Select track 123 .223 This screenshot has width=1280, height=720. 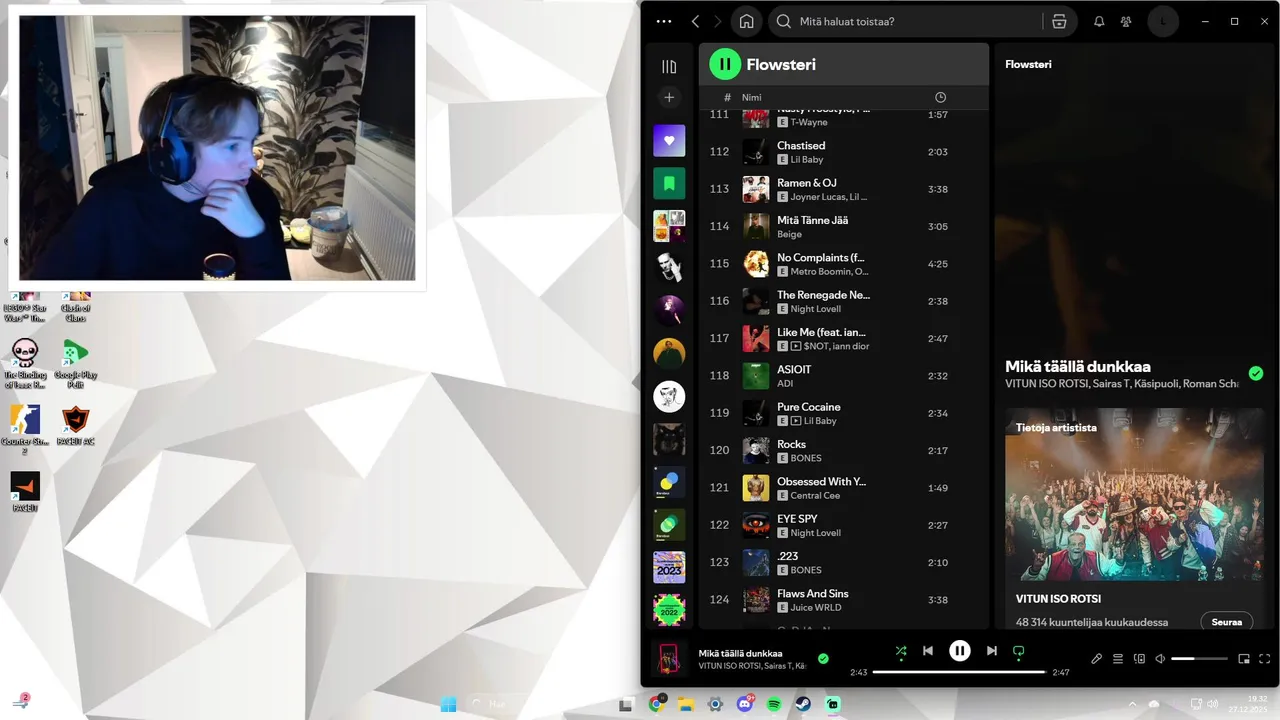[x=843, y=562]
